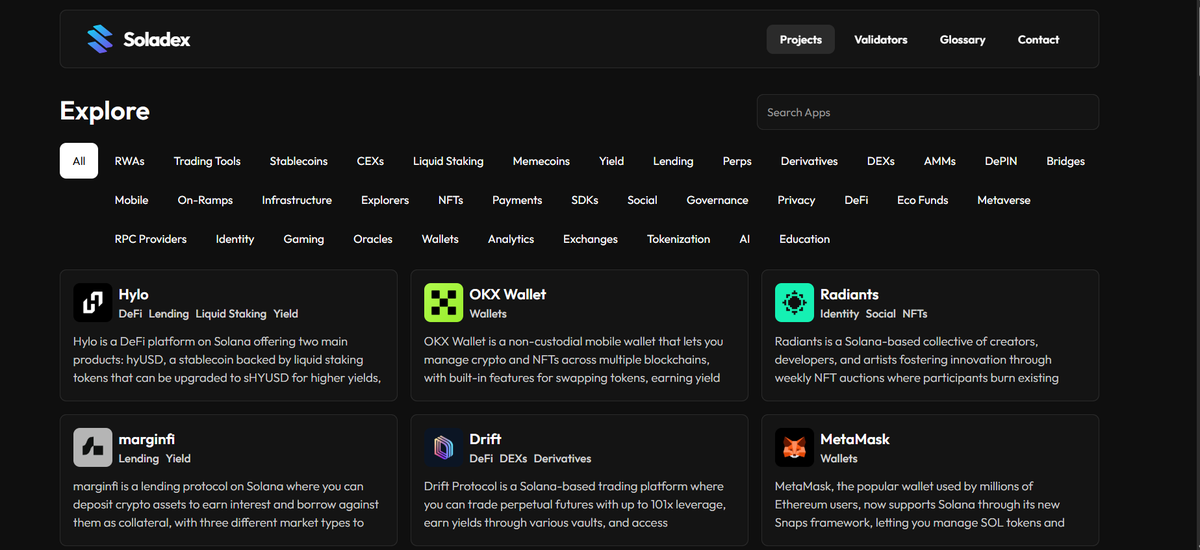Open the MetaMask fox icon
Image resolution: width=1200 pixels, height=550 pixels.
click(x=795, y=448)
